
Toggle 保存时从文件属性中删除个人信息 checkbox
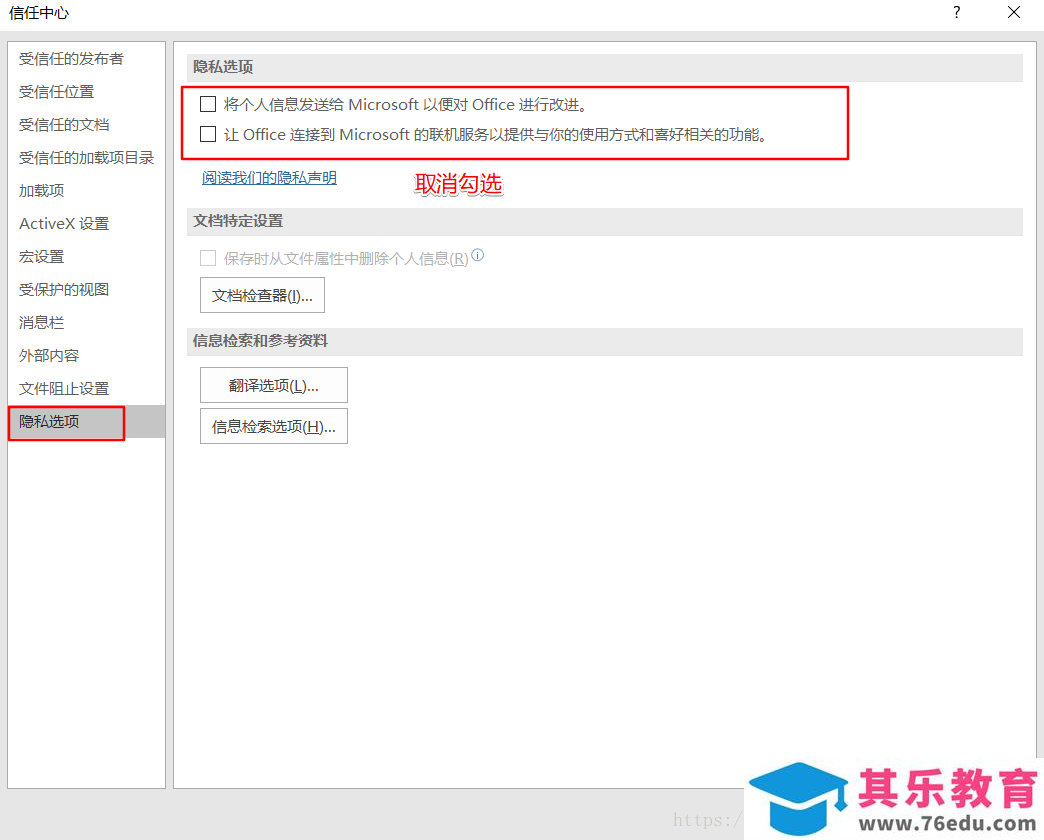(208, 258)
